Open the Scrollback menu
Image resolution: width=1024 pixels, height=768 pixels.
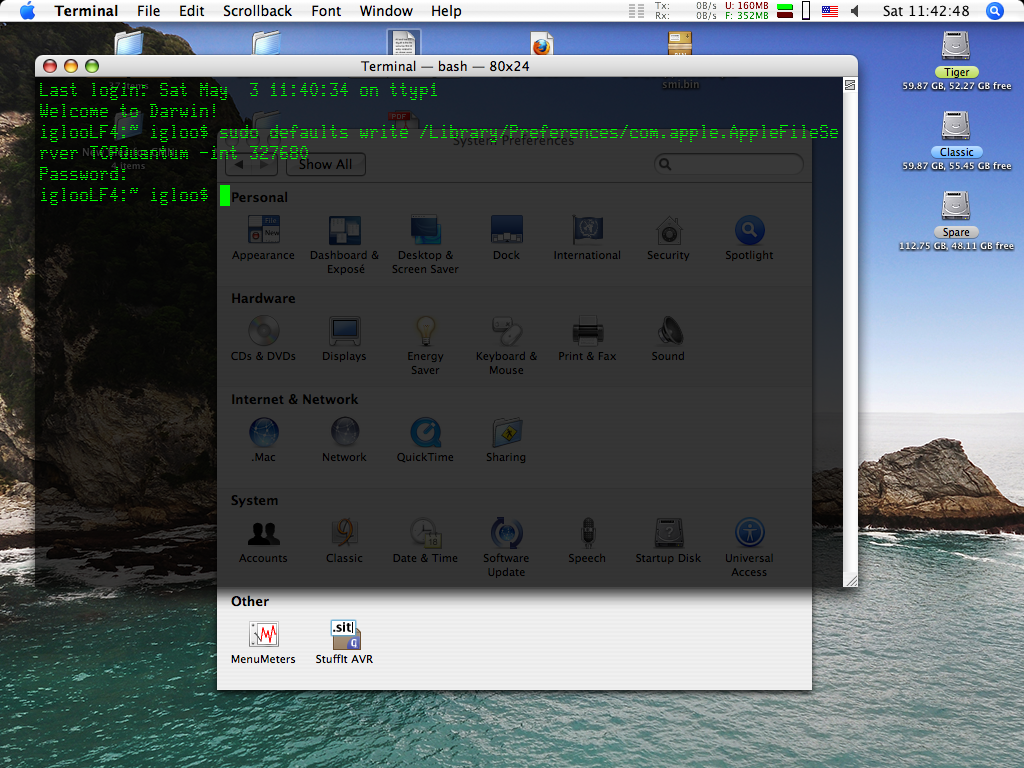tap(257, 11)
